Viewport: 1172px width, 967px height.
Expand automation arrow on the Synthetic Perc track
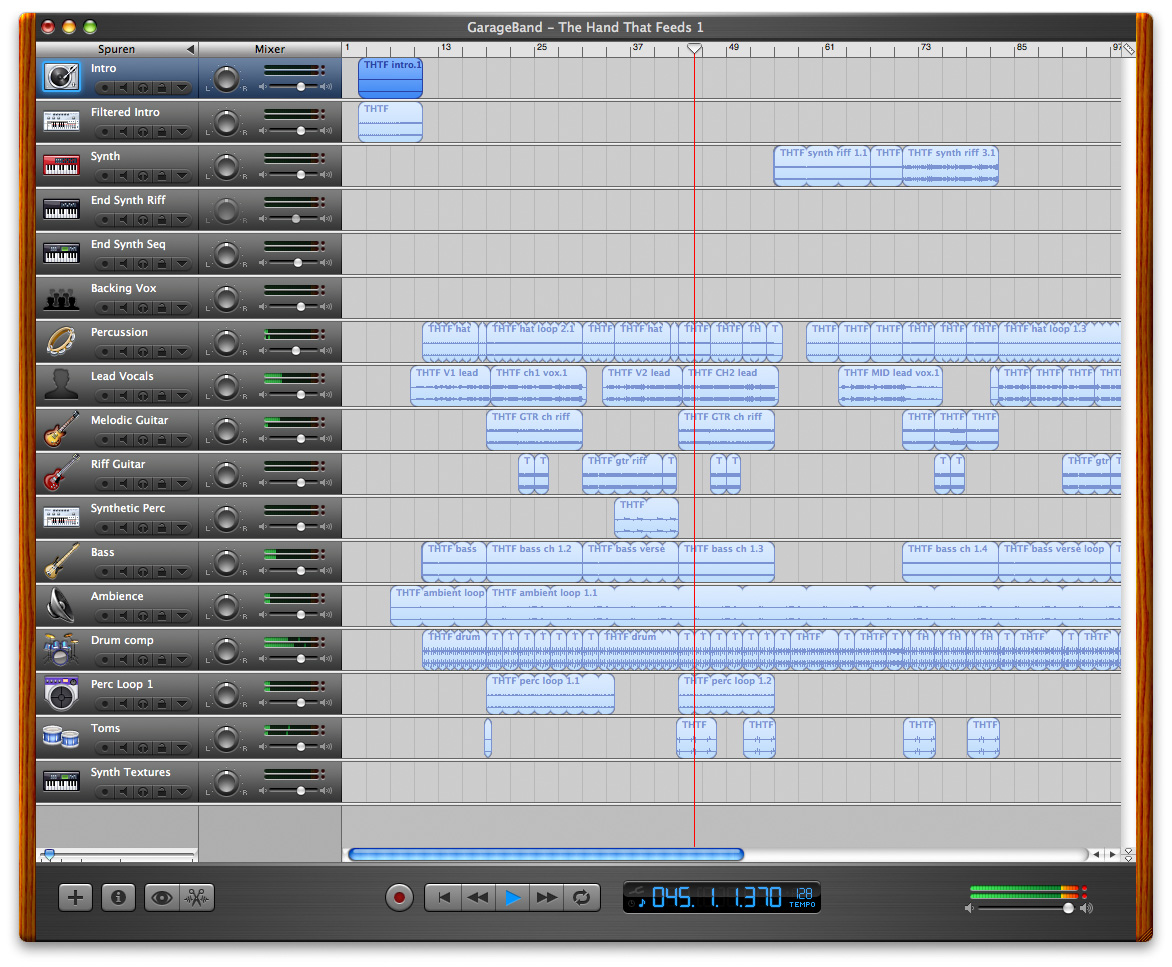[x=182, y=528]
